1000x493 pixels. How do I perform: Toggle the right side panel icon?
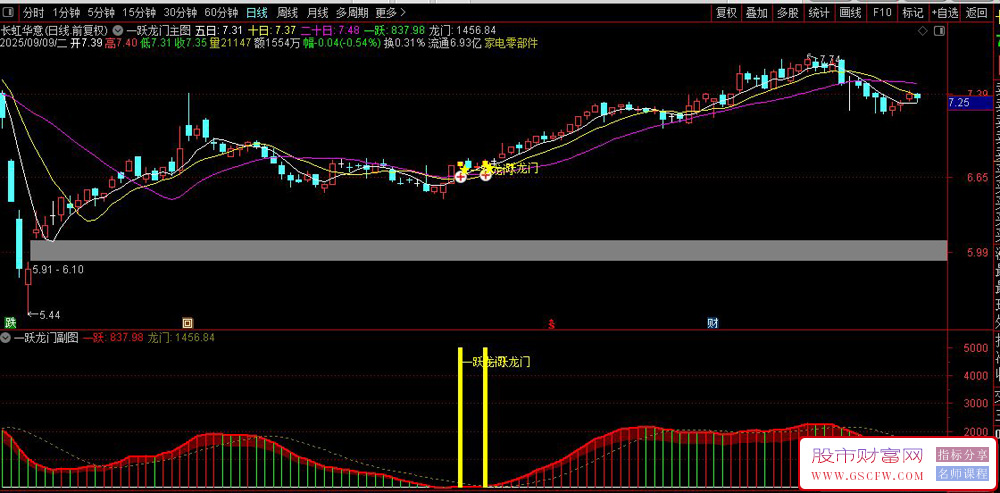tap(939, 31)
